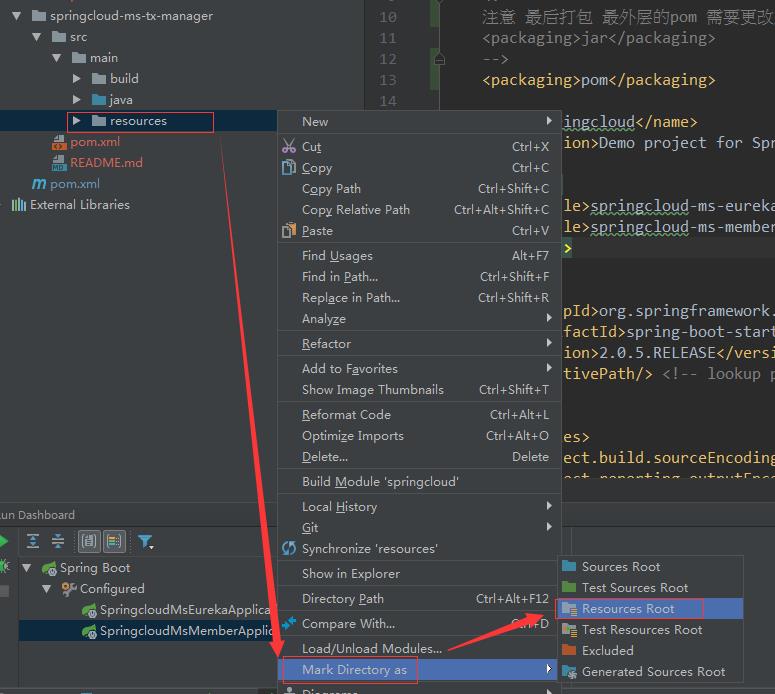
Task: Click the Compare With arrows icon
Action: (289, 623)
